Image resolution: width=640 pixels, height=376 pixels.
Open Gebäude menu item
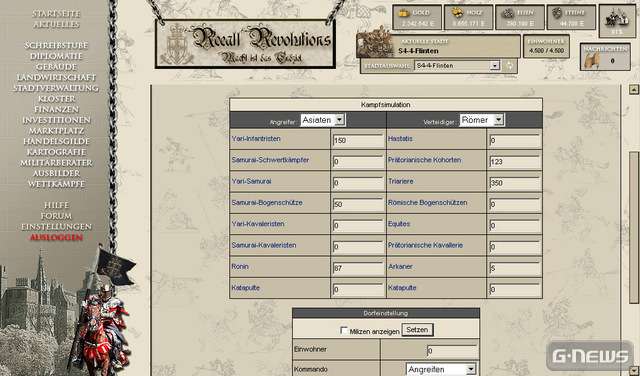tap(56, 67)
